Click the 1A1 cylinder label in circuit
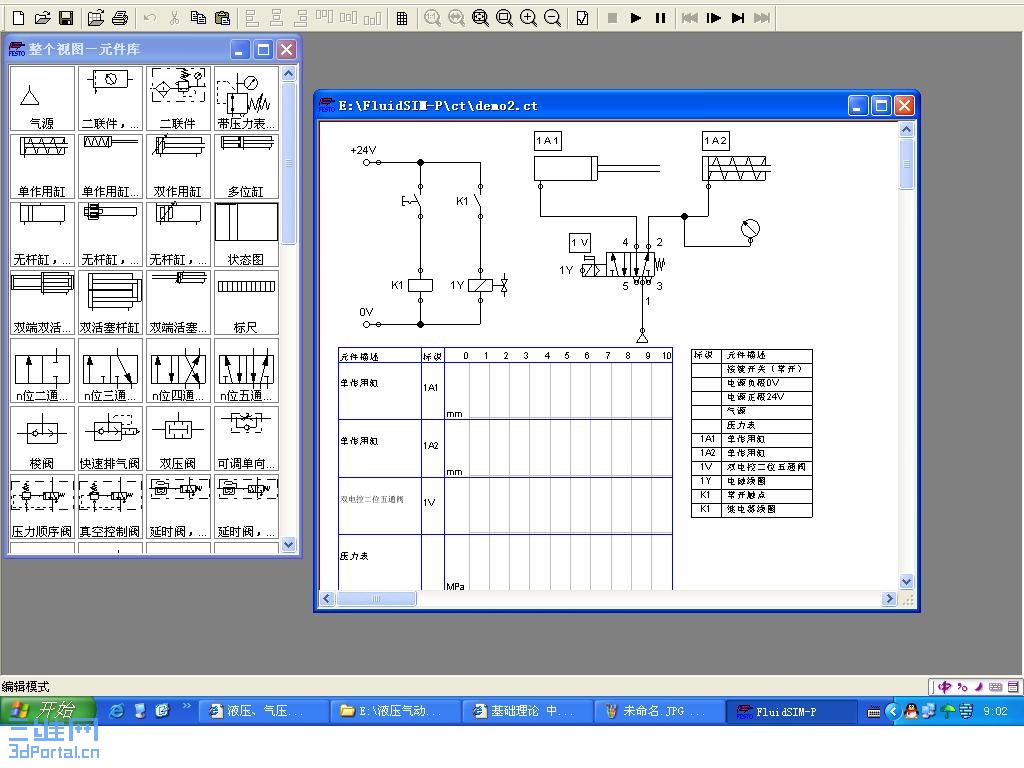Viewport: 1024px width, 768px height. pyautogui.click(x=547, y=140)
